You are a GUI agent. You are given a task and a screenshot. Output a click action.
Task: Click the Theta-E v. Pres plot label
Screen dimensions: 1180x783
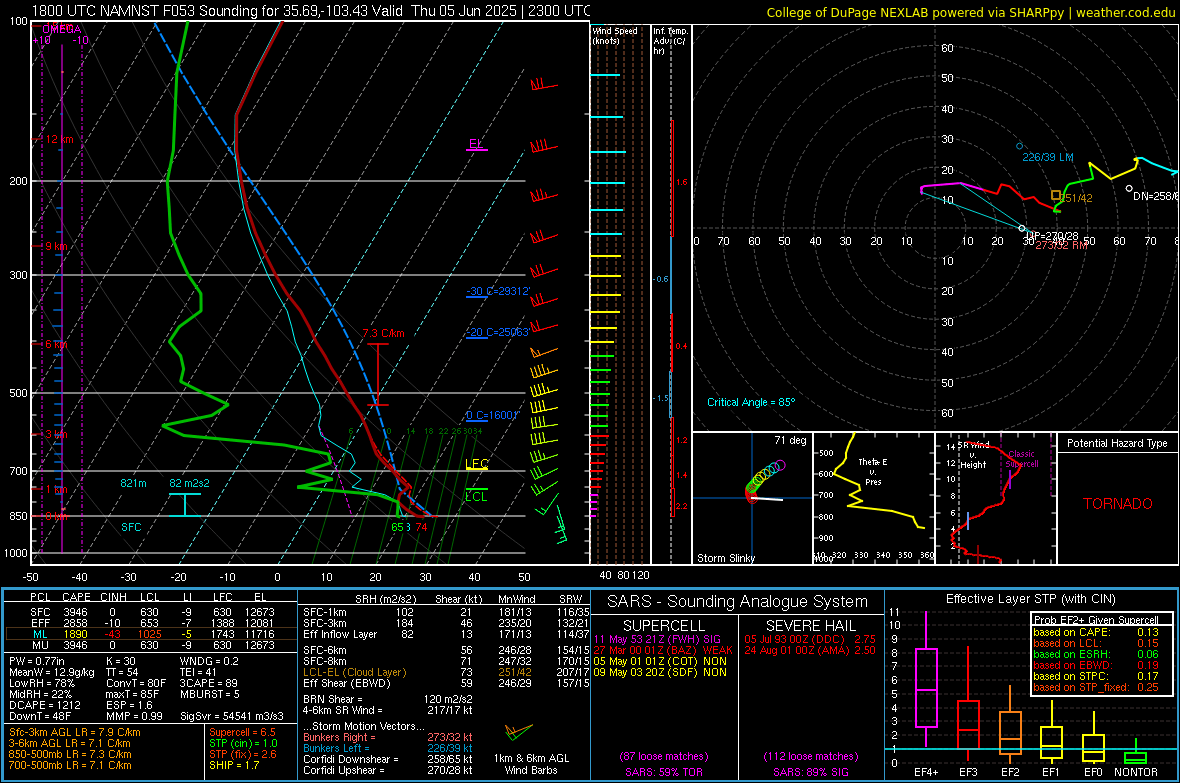pyautogui.click(x=873, y=472)
